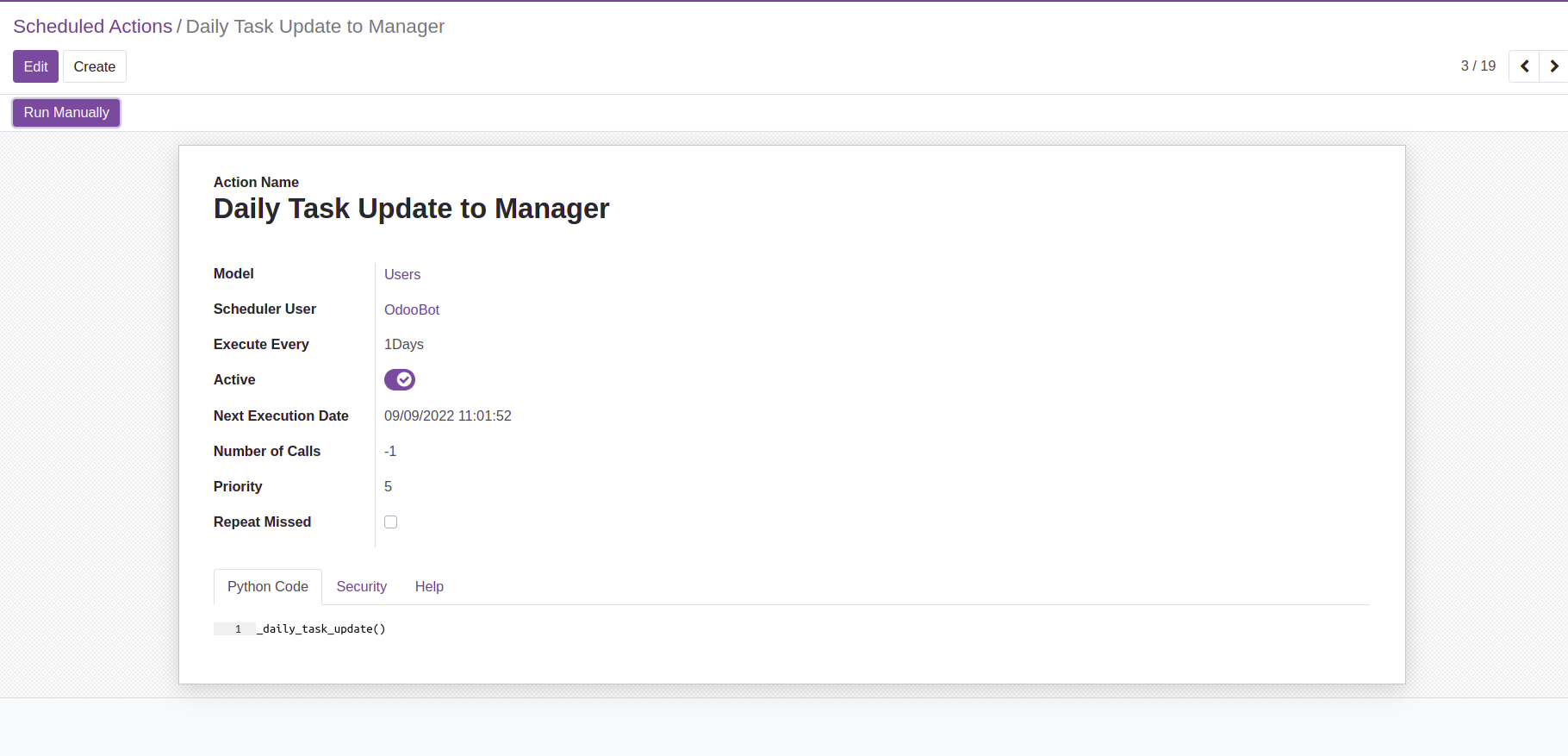Select the _daily_task_update() code line
Image resolution: width=1568 pixels, height=756 pixels.
point(320,629)
